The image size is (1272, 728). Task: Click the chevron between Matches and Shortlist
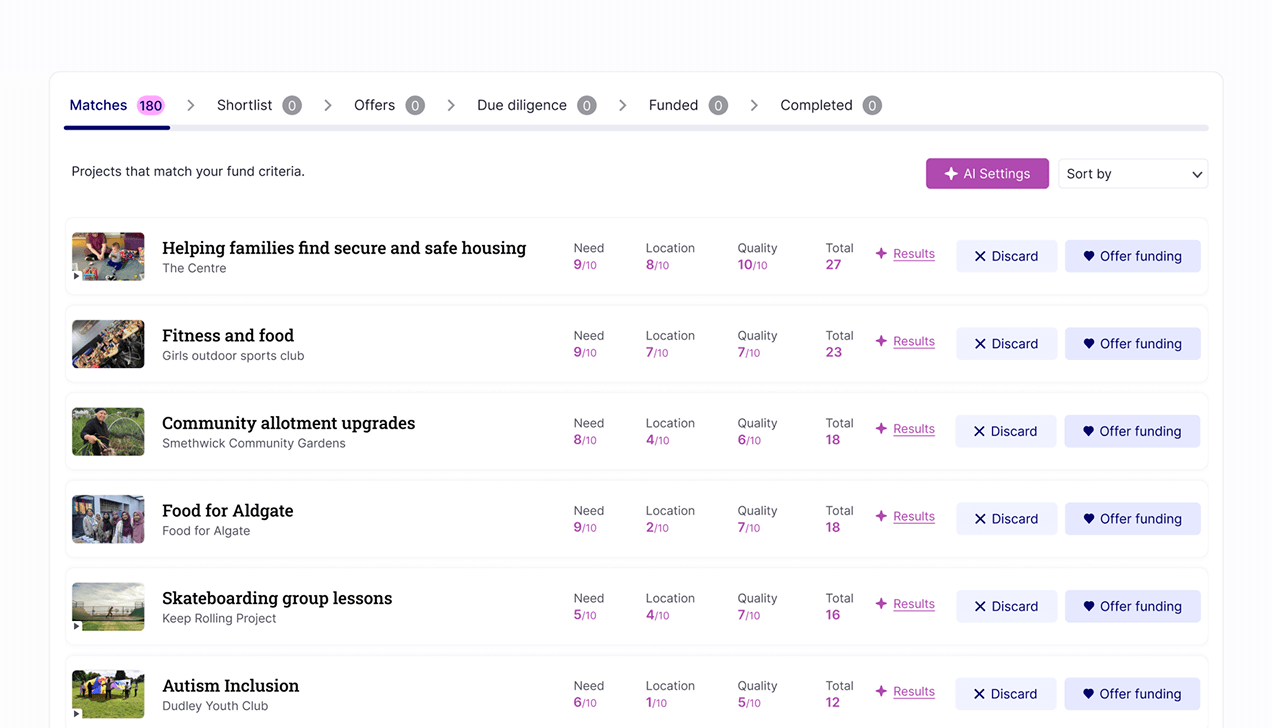pos(191,105)
